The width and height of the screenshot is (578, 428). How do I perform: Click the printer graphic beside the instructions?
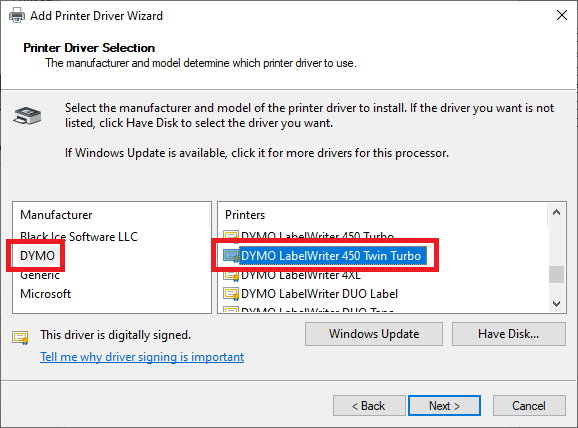coord(27,115)
